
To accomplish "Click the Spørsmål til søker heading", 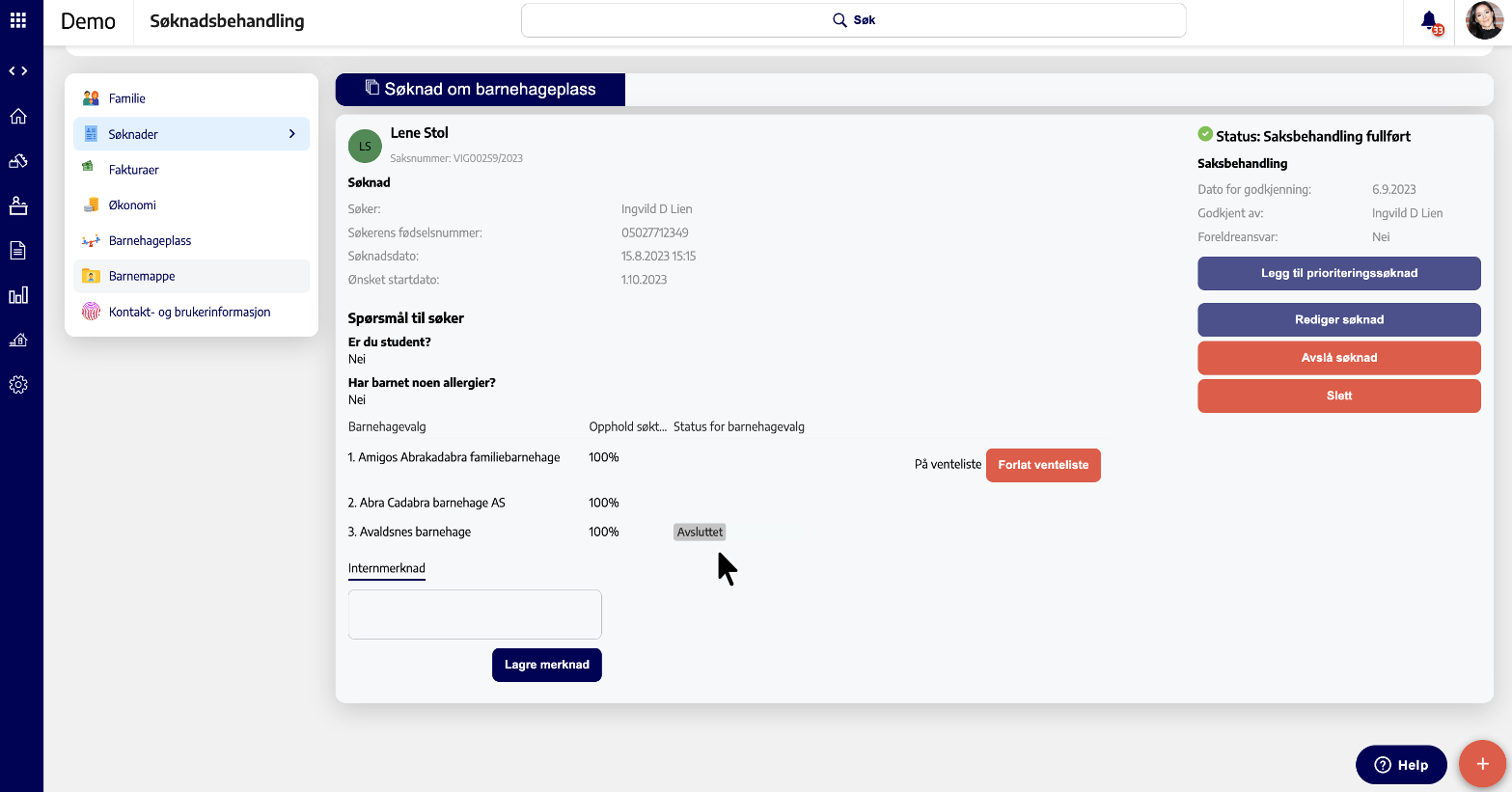I will coord(406,318).
